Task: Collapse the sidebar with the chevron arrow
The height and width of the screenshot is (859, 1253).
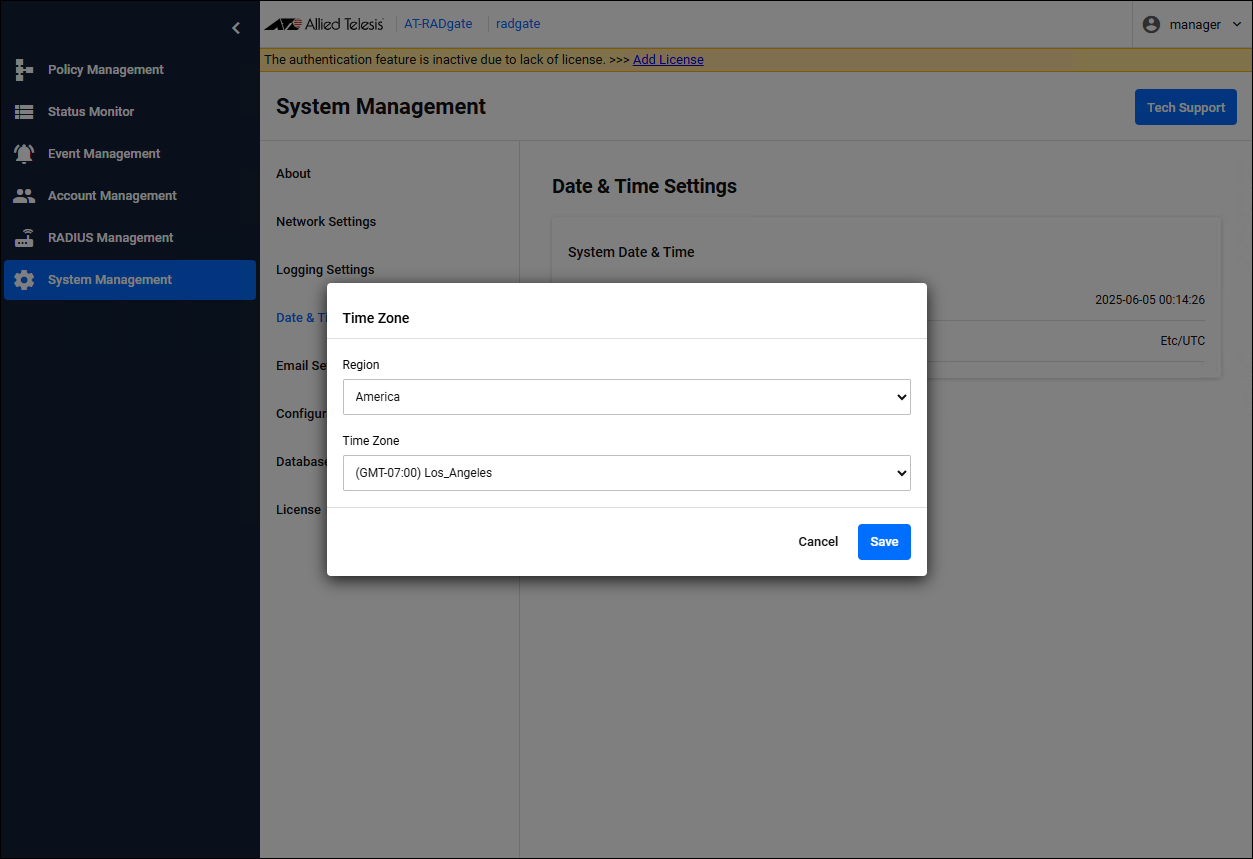Action: click(x=236, y=28)
